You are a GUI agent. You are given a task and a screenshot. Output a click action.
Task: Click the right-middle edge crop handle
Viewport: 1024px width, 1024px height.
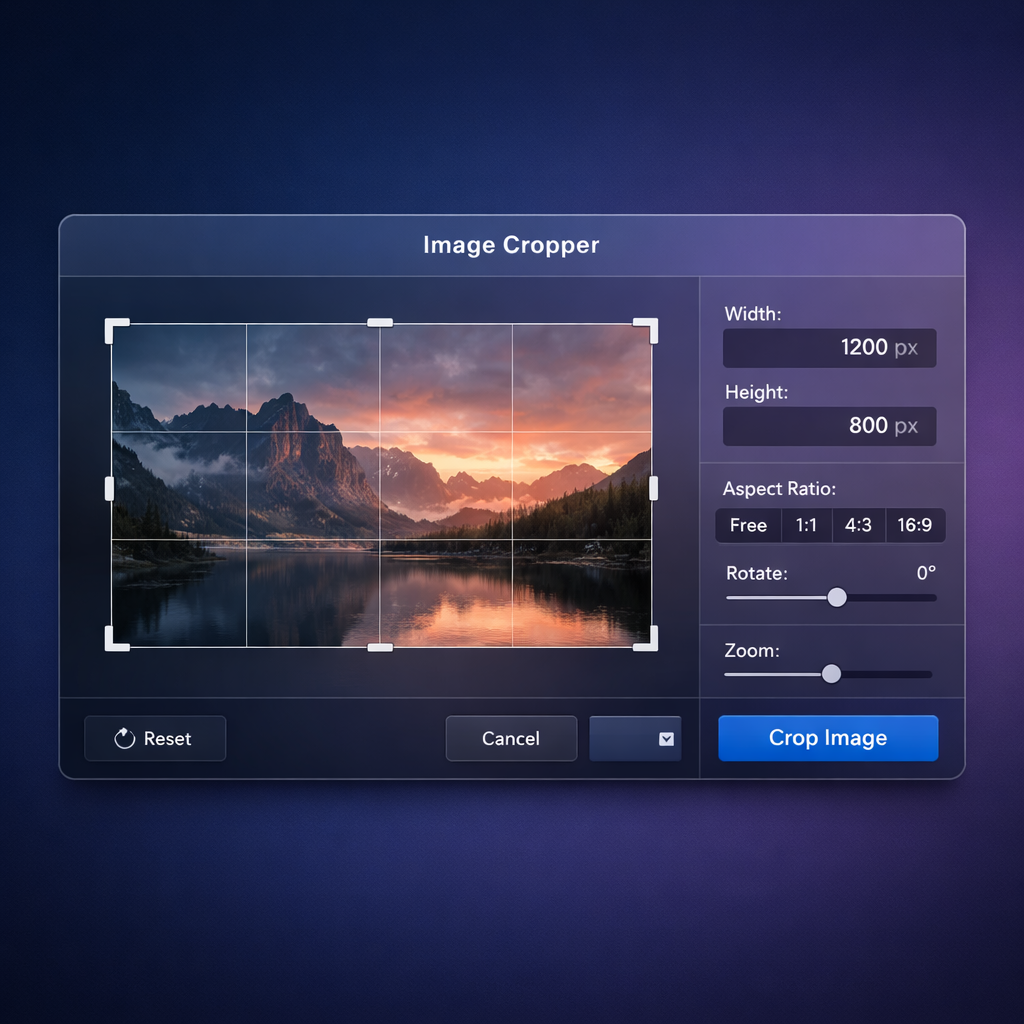[653, 488]
